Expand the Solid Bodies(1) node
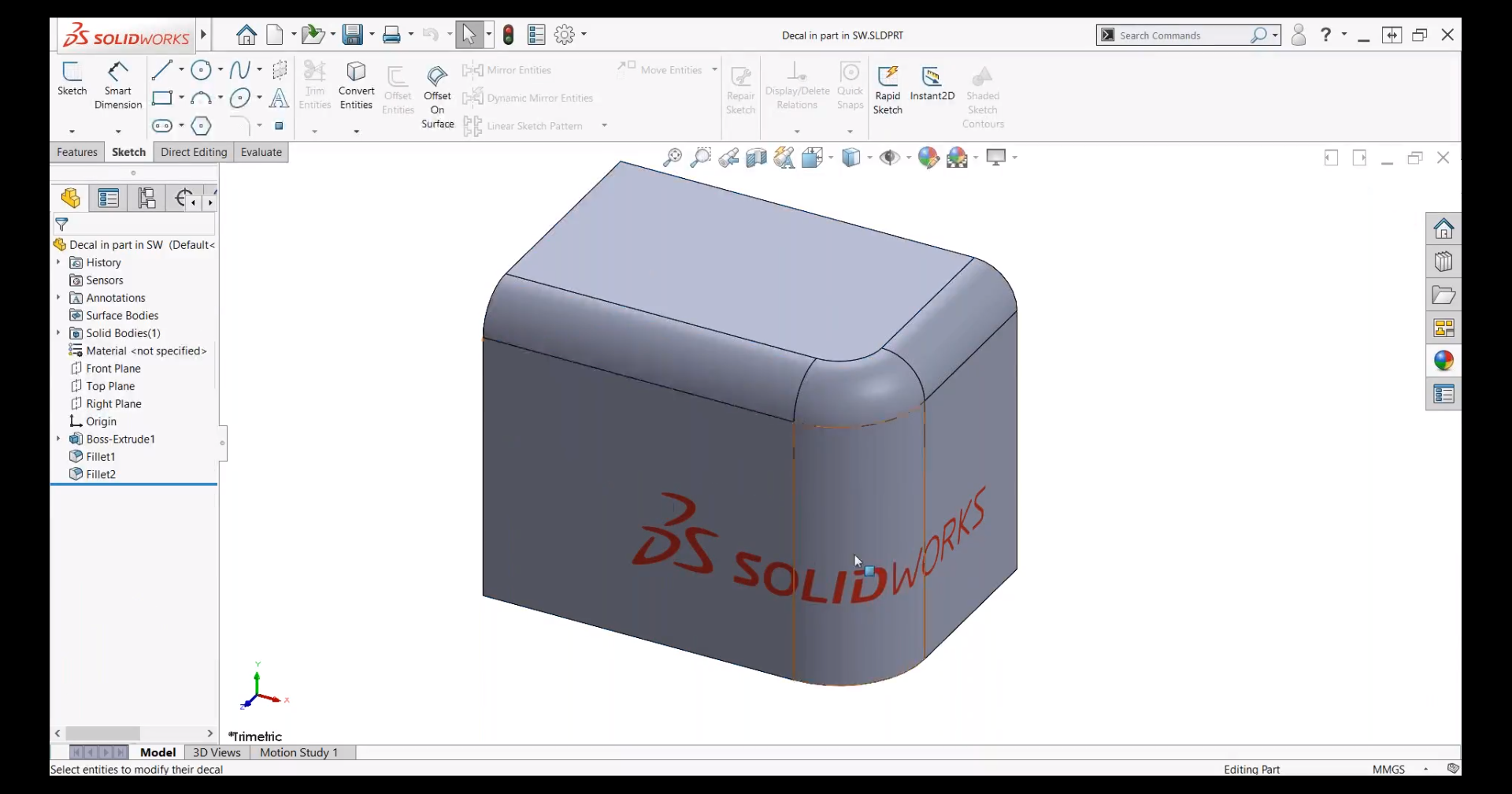1512x794 pixels. click(58, 332)
